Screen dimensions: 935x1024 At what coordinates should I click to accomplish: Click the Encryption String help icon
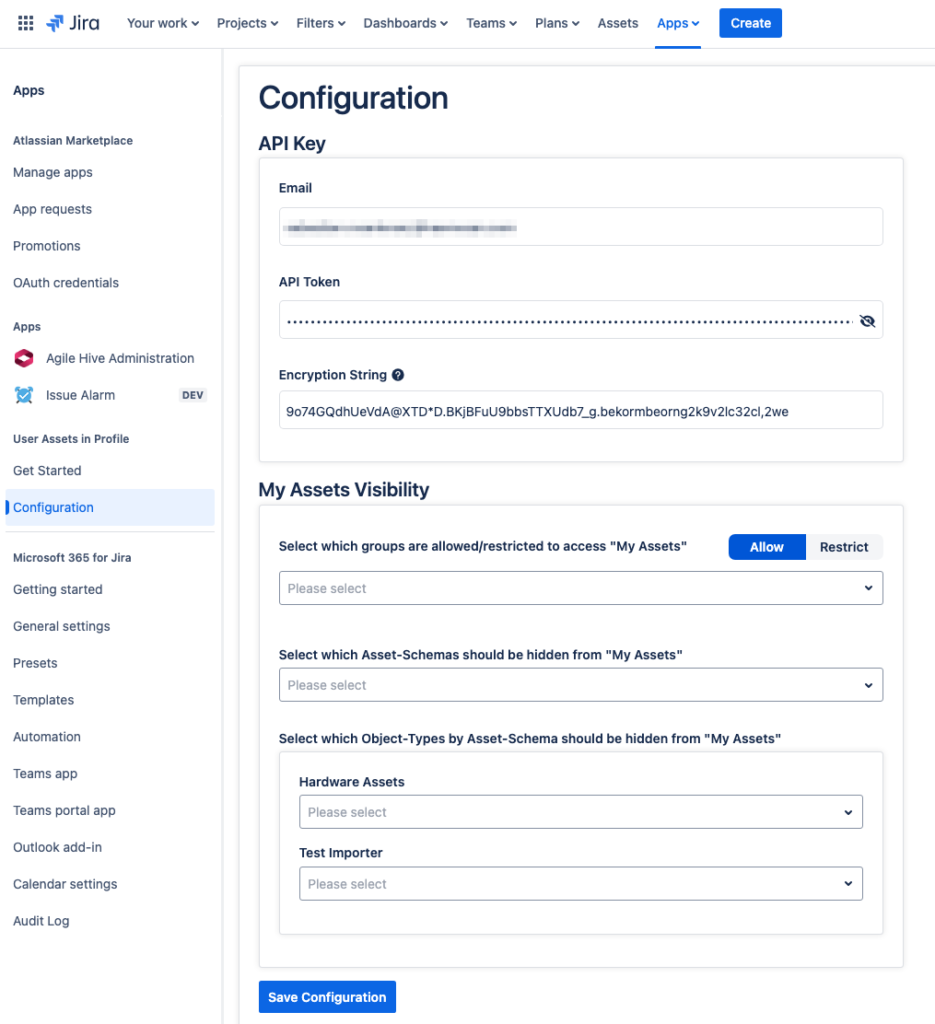point(398,375)
